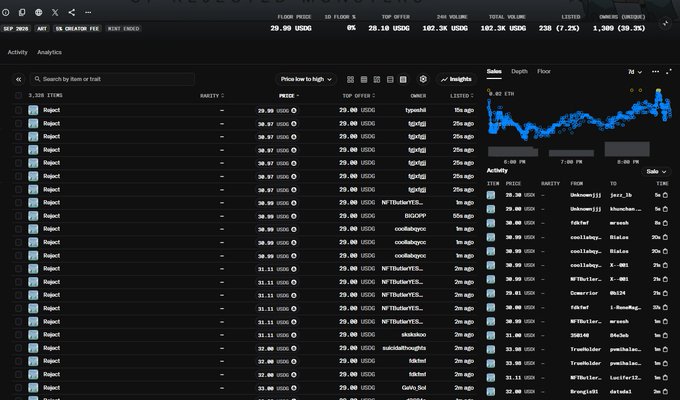Check the box for GaVo_Sol's Reject listing
680x400 pixels.
click(x=18, y=388)
